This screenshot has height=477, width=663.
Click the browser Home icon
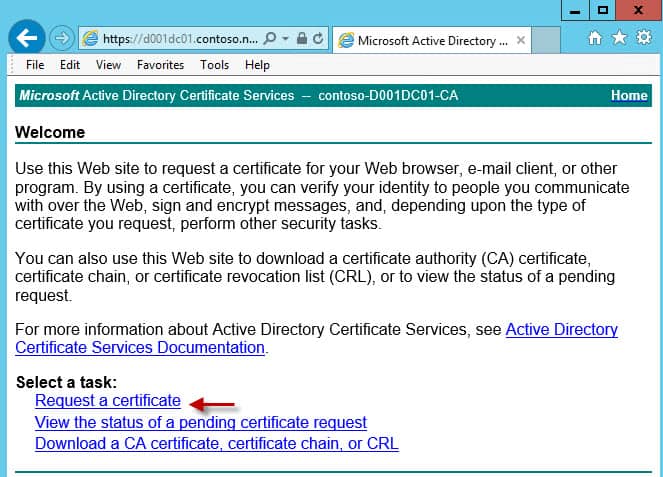tap(595, 38)
